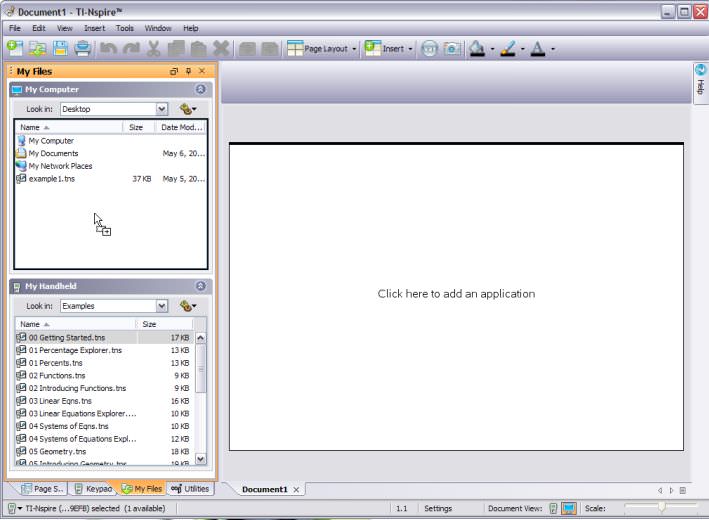This screenshot has height=520, width=709.
Task: Undock the My Files panel
Action: pyautogui.click(x=174, y=71)
